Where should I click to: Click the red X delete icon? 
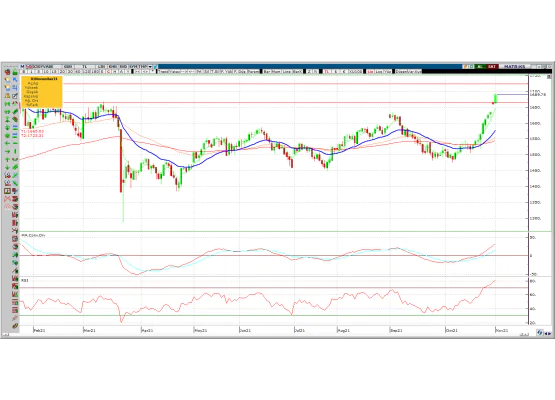point(7,199)
